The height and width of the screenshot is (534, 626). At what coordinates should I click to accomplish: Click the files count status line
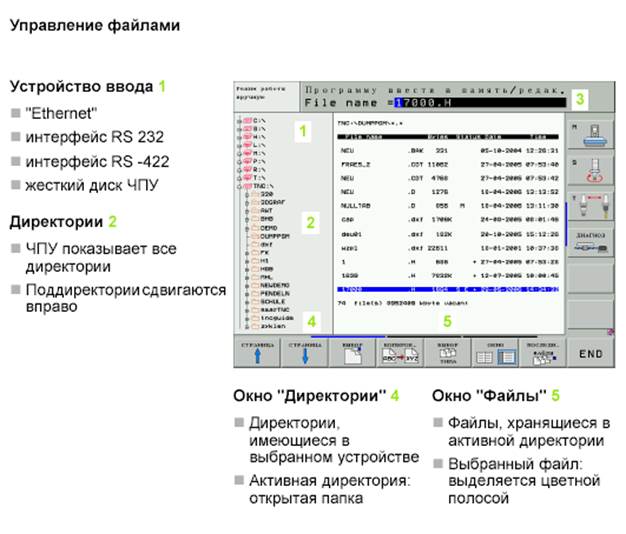402,303
